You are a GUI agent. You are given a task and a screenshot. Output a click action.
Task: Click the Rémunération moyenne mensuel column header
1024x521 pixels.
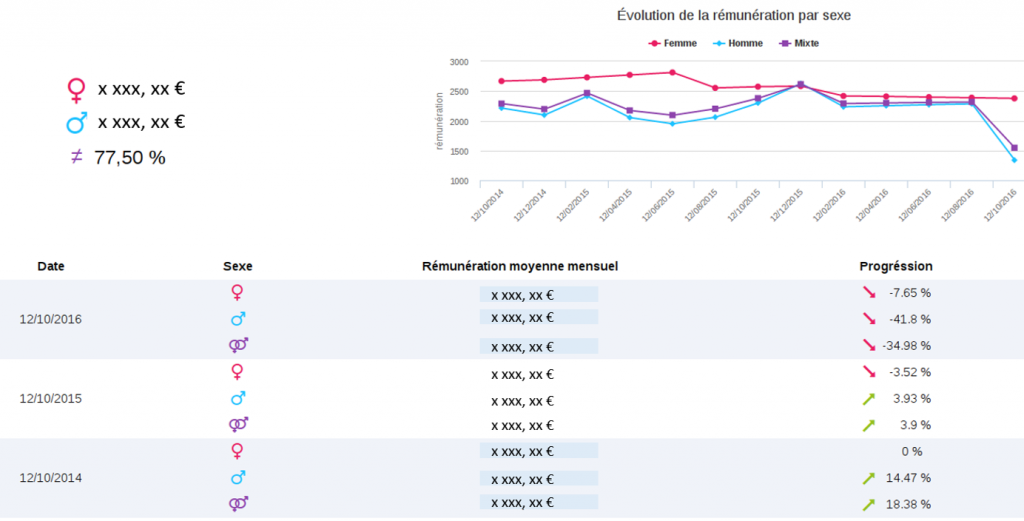coord(520,267)
